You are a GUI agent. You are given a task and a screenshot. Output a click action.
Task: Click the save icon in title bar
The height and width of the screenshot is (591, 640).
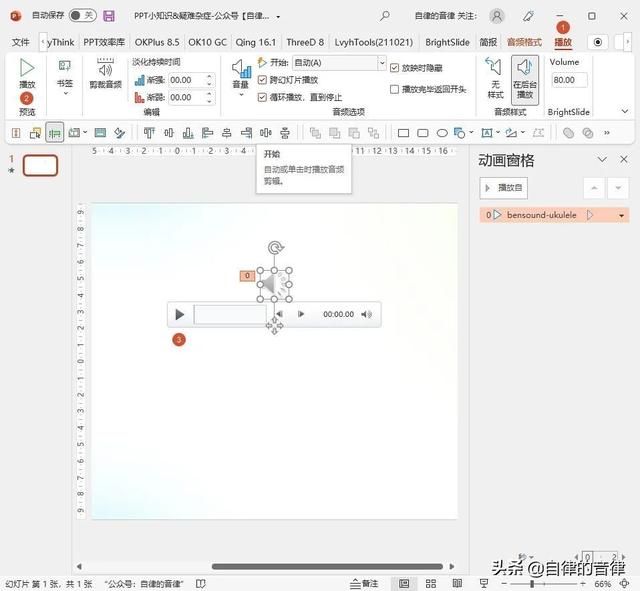click(x=109, y=16)
